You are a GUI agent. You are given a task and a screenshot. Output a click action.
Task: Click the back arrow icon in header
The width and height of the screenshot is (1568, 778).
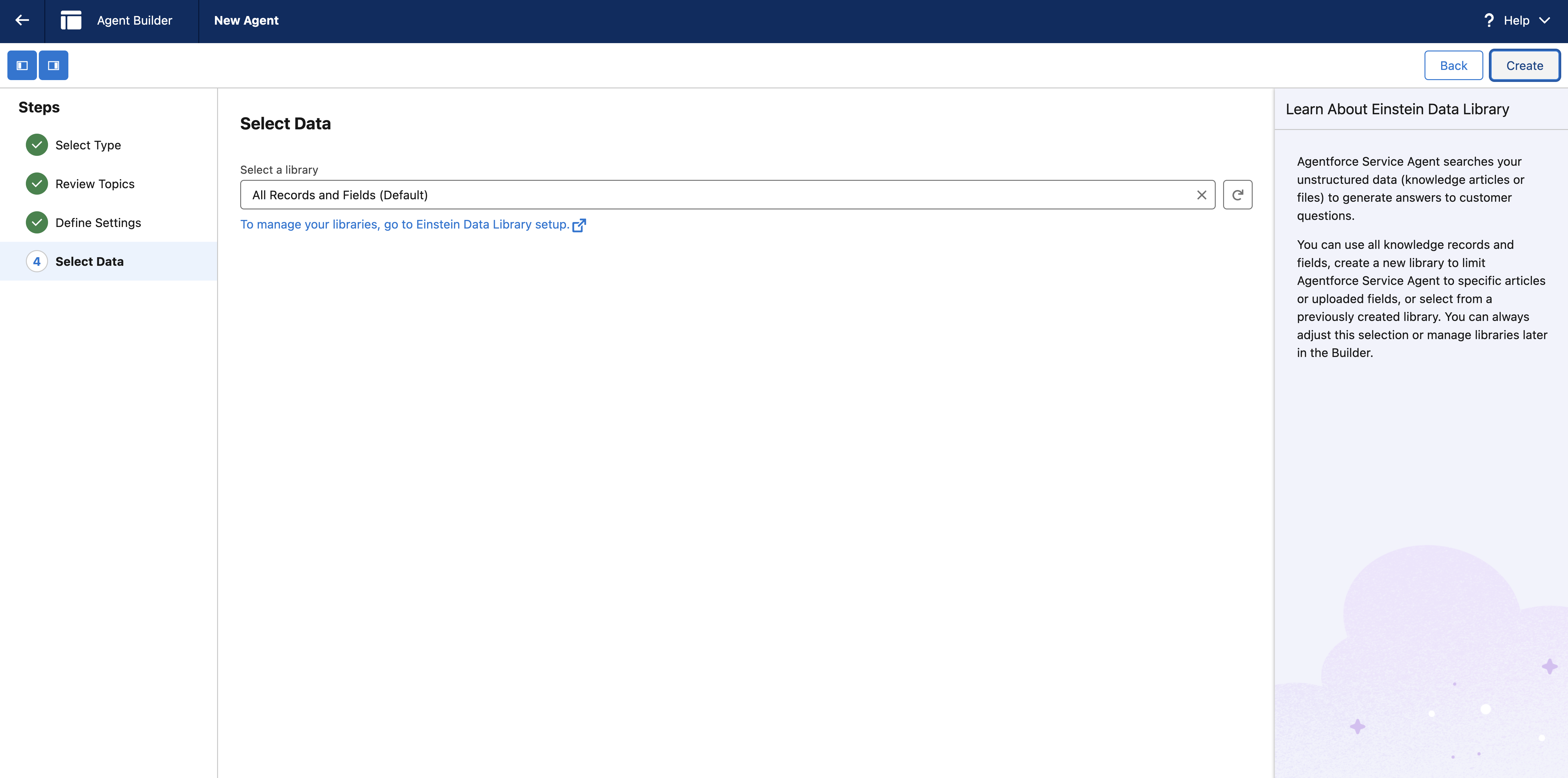click(x=22, y=20)
